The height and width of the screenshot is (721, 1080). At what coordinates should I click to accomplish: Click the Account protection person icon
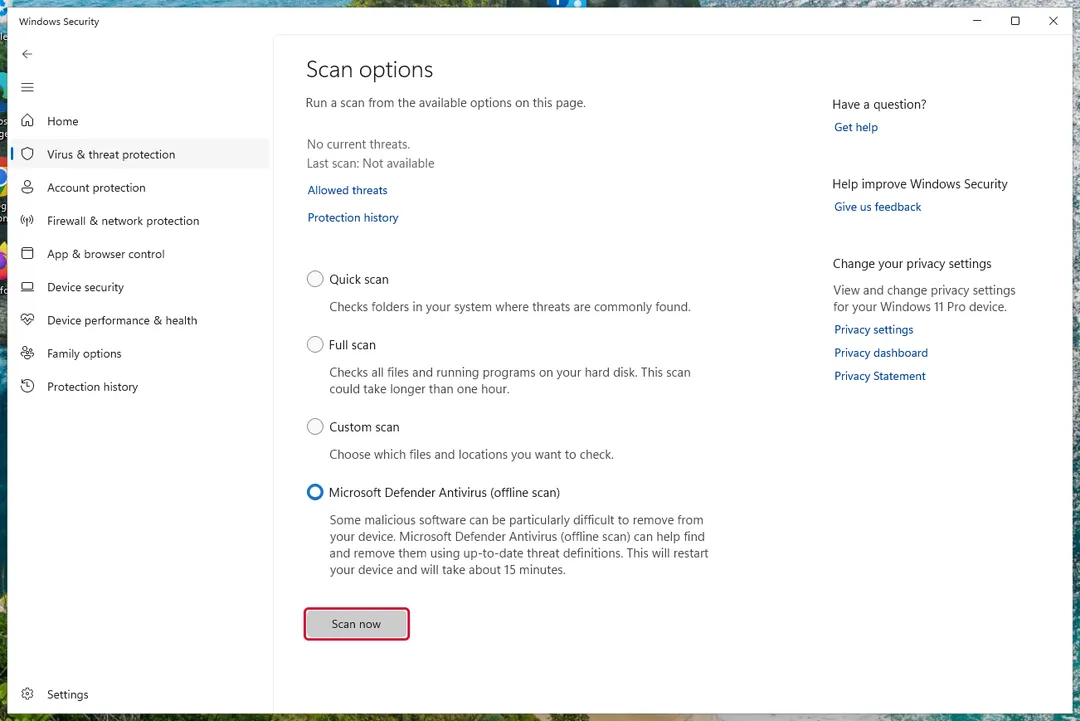click(28, 187)
